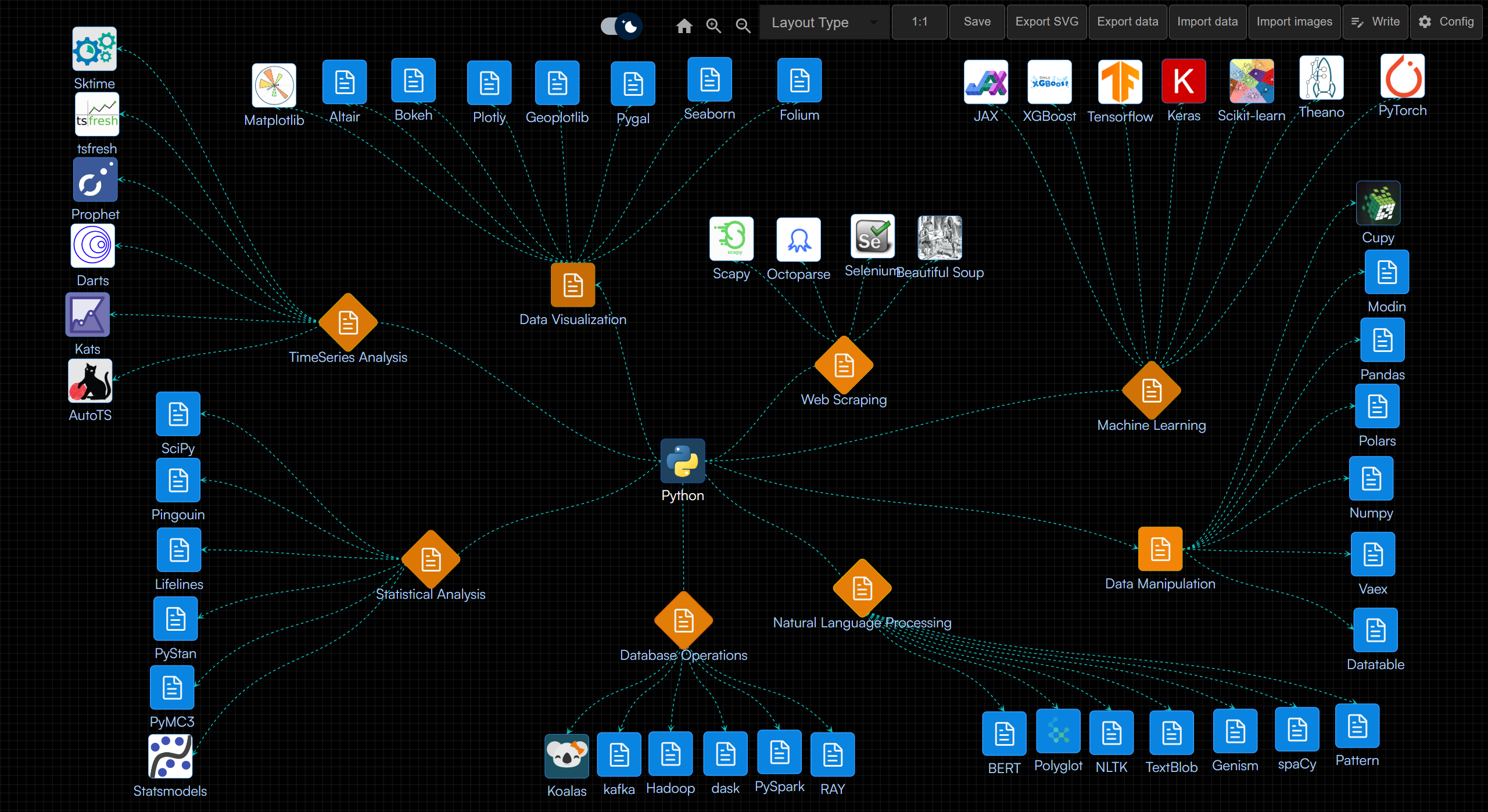Open the Config settings

(1446, 22)
